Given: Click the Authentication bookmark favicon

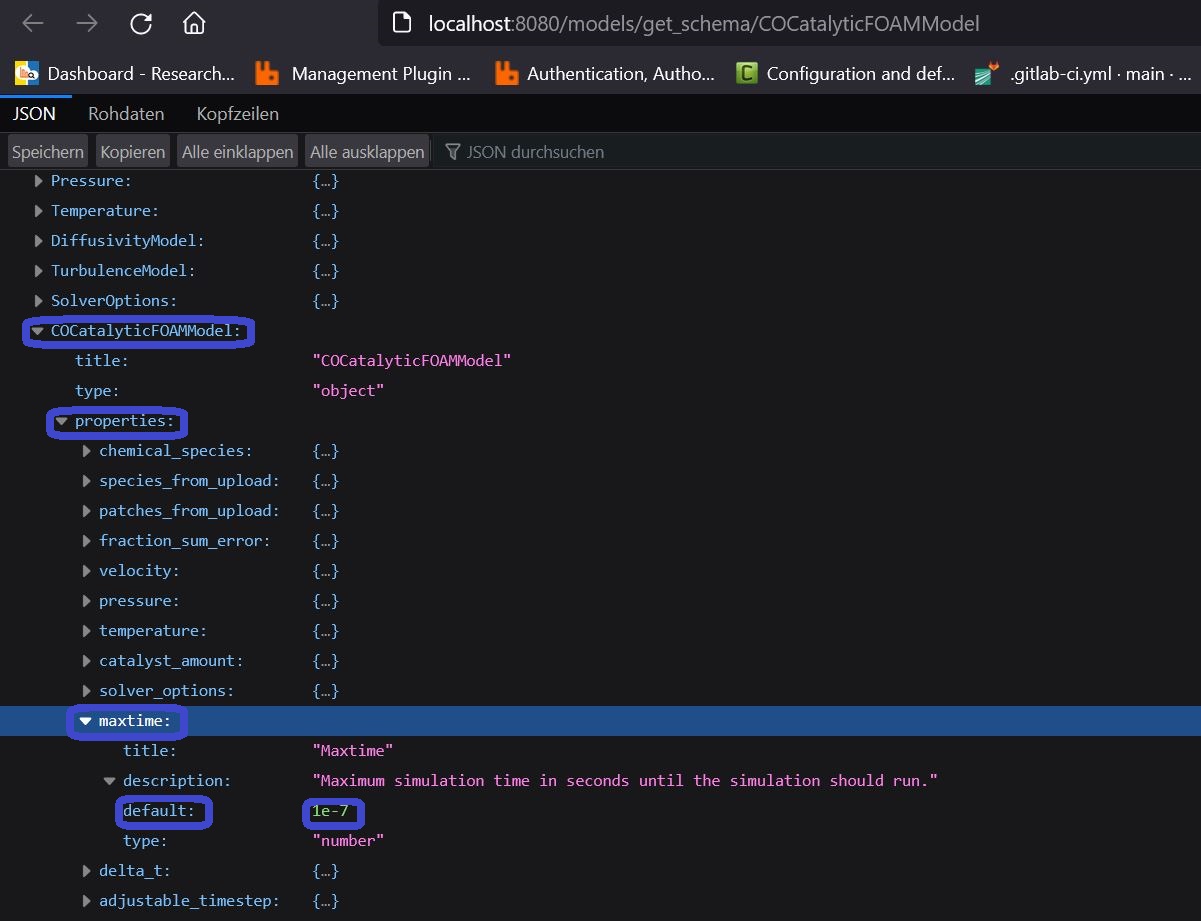Looking at the screenshot, I should 508,73.
